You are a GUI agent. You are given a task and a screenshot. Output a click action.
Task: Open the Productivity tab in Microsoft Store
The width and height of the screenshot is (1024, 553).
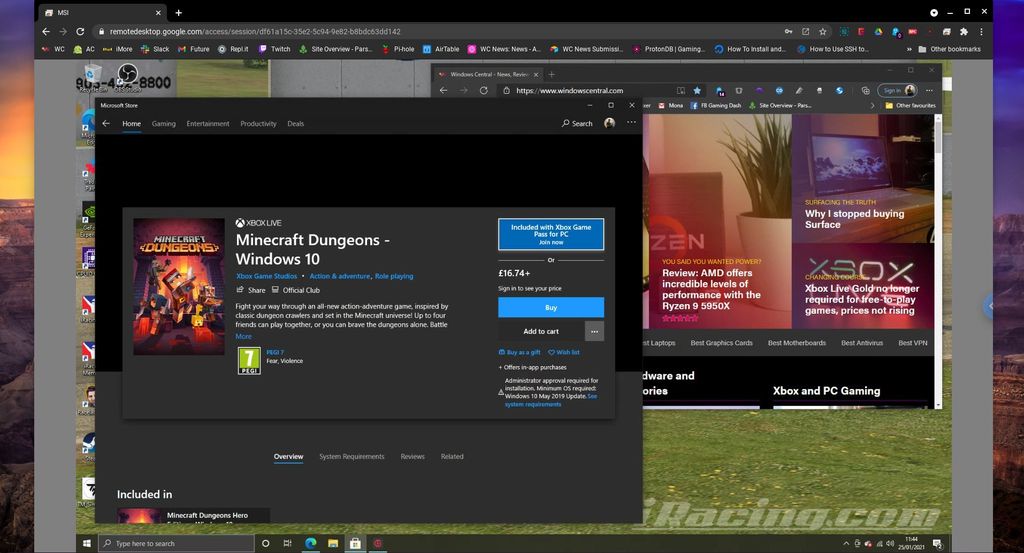click(258, 123)
